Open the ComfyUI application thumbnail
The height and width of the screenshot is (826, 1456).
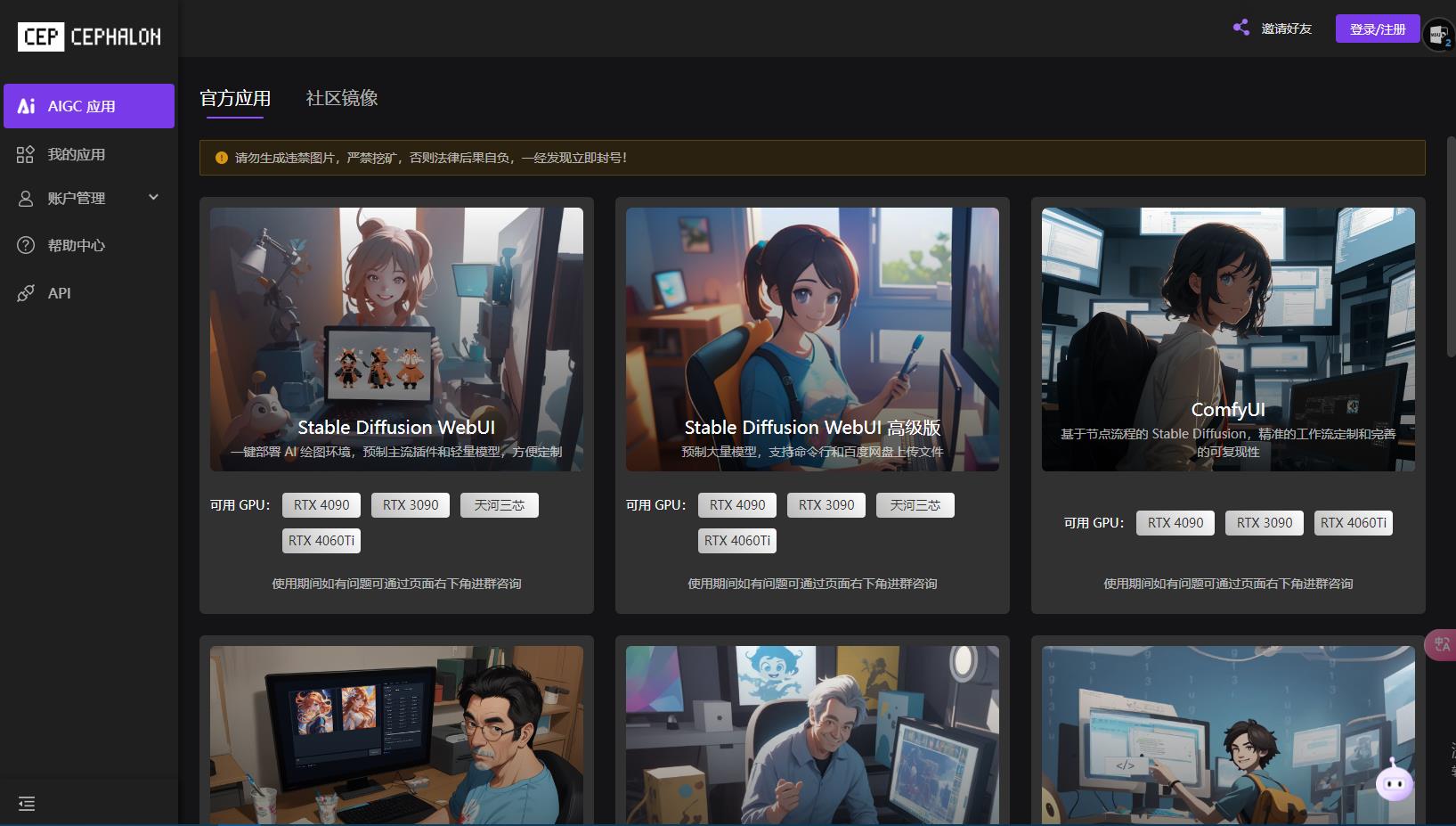tap(1227, 339)
